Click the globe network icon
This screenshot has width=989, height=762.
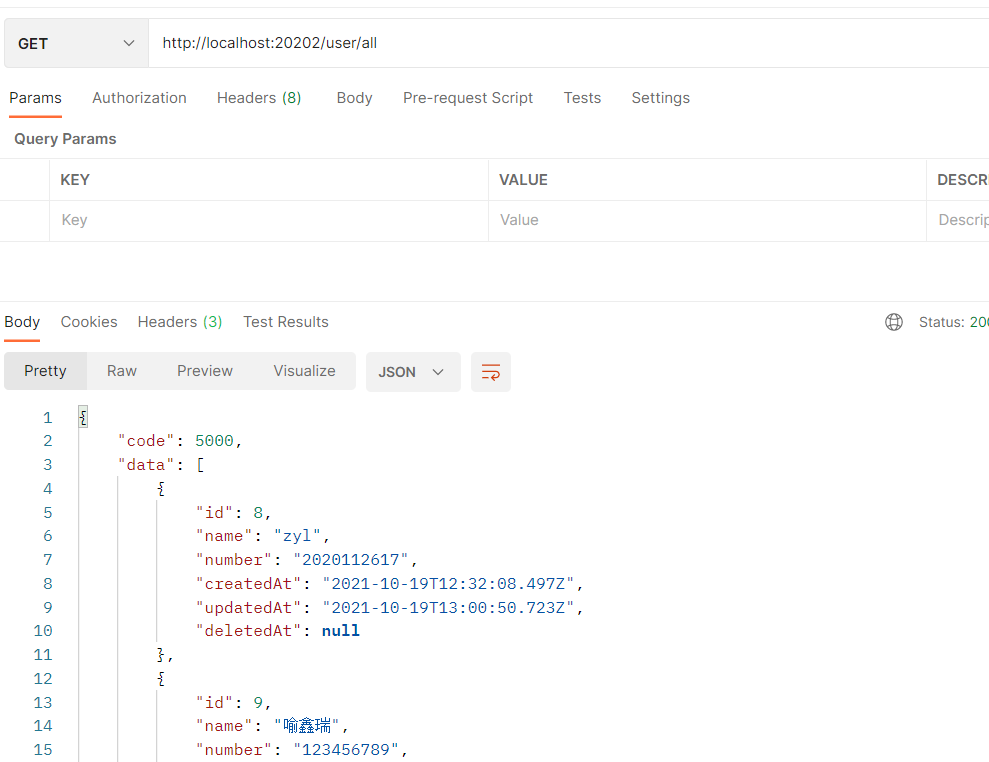click(894, 322)
